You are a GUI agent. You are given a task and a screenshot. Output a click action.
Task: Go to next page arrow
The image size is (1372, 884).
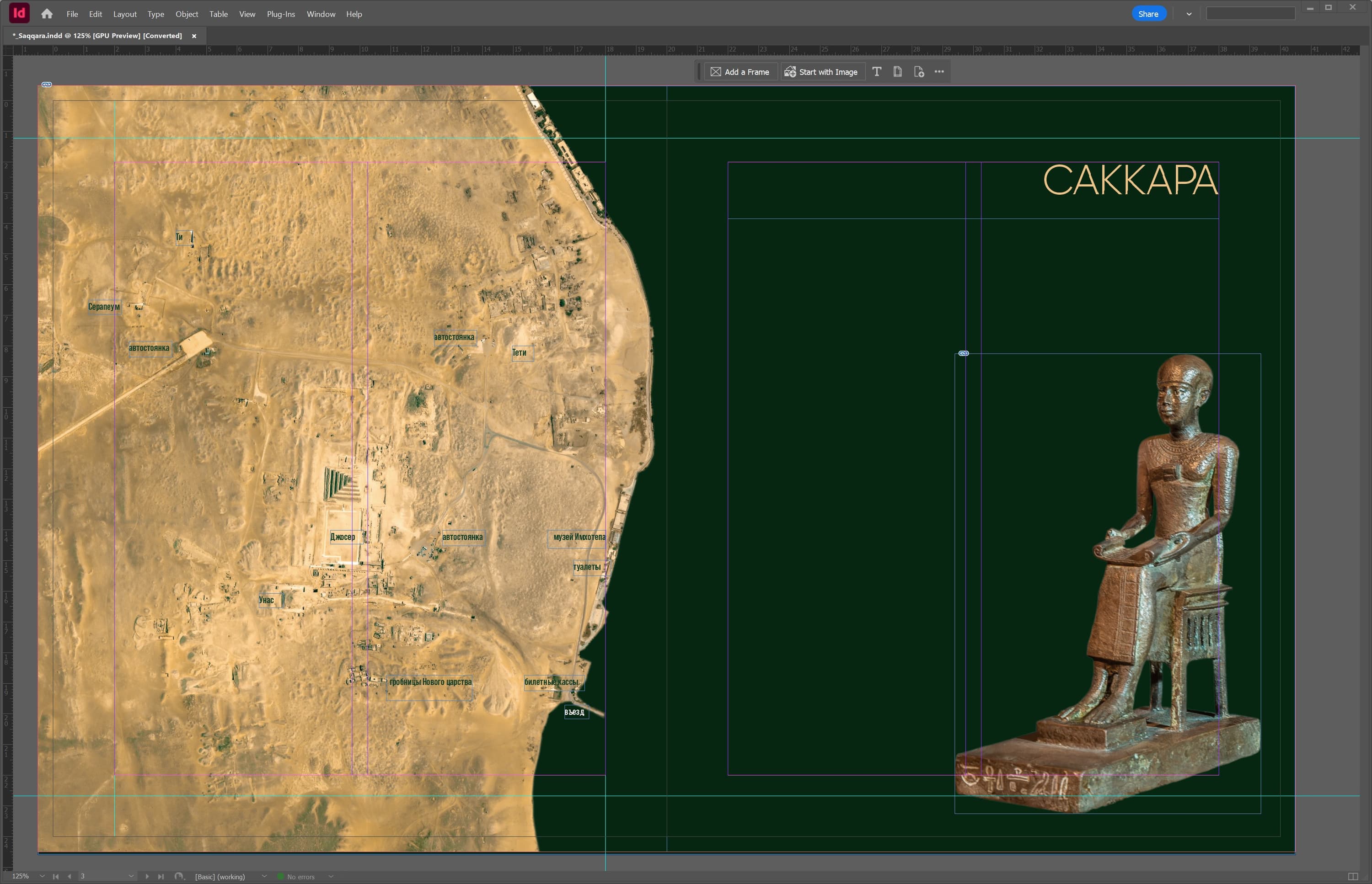147,877
